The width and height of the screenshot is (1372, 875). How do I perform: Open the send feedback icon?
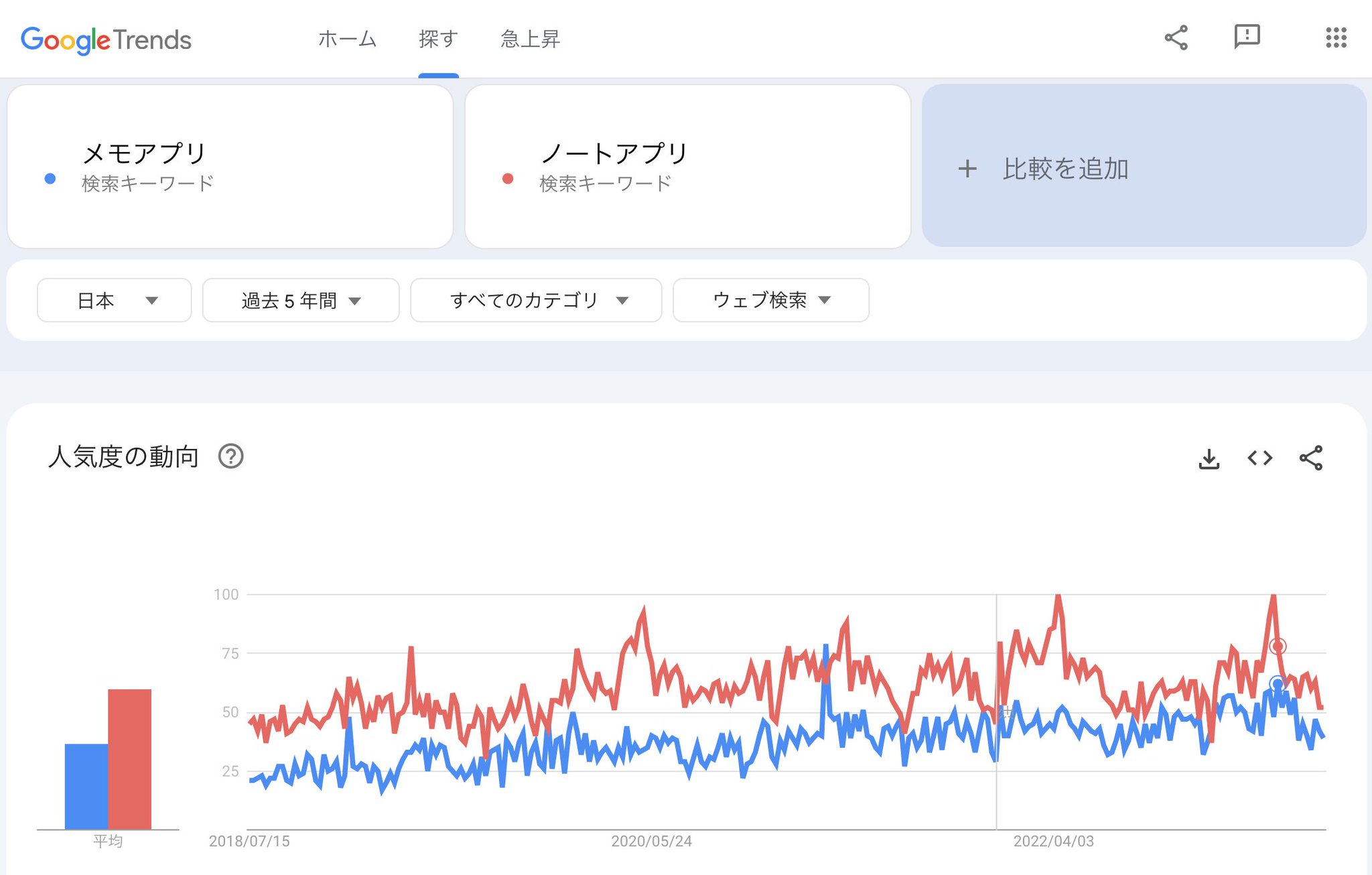1247,37
